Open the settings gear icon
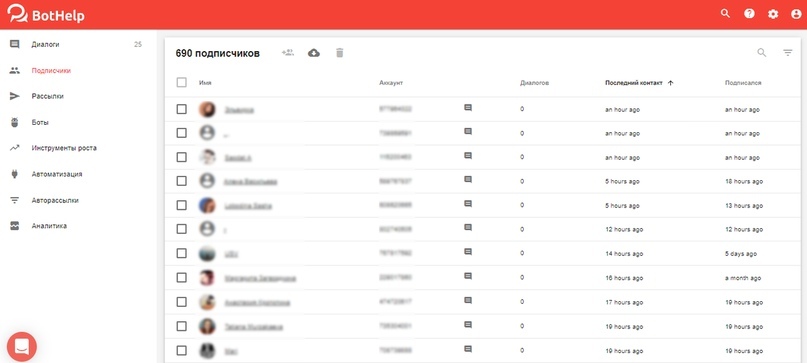807x363 pixels. pos(773,14)
